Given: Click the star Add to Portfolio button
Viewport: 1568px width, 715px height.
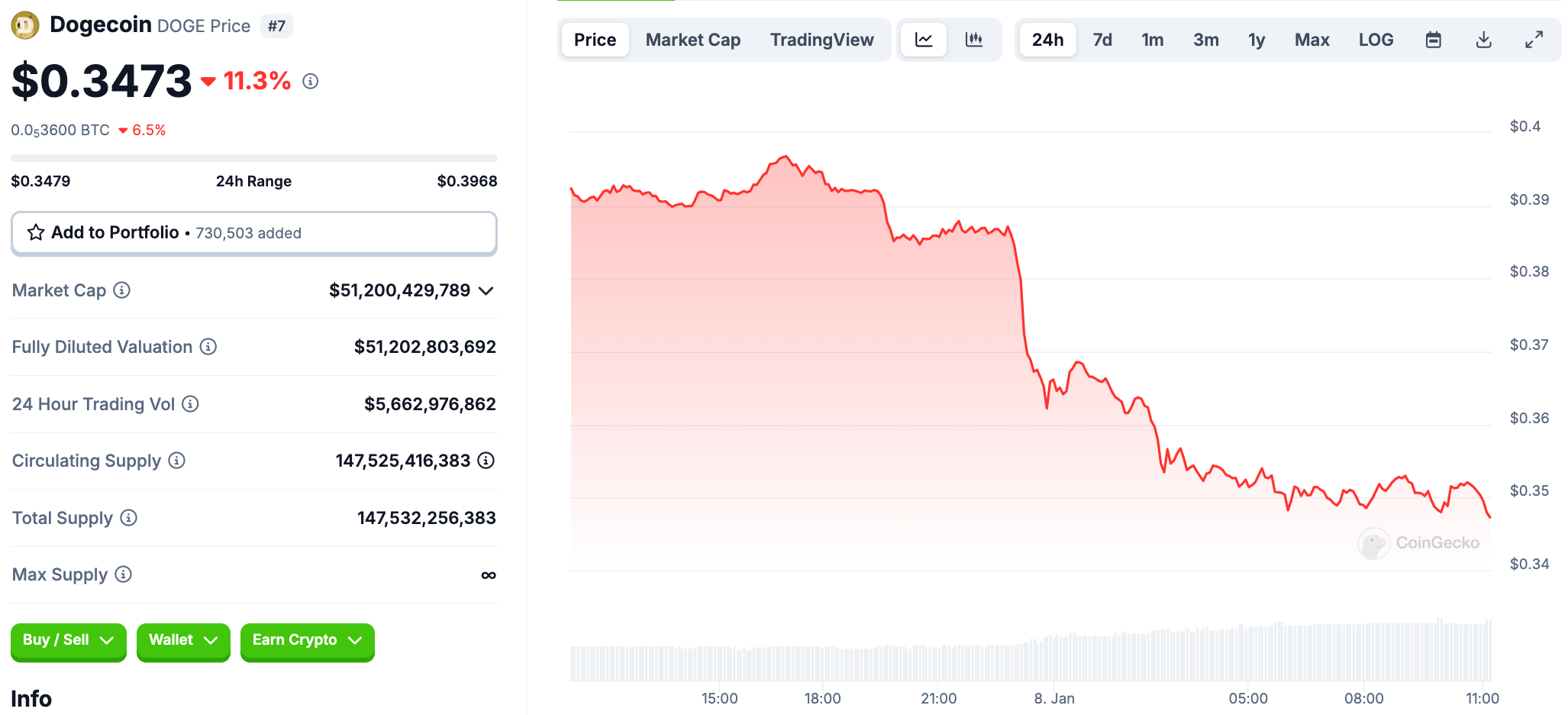Looking at the screenshot, I should point(253,233).
